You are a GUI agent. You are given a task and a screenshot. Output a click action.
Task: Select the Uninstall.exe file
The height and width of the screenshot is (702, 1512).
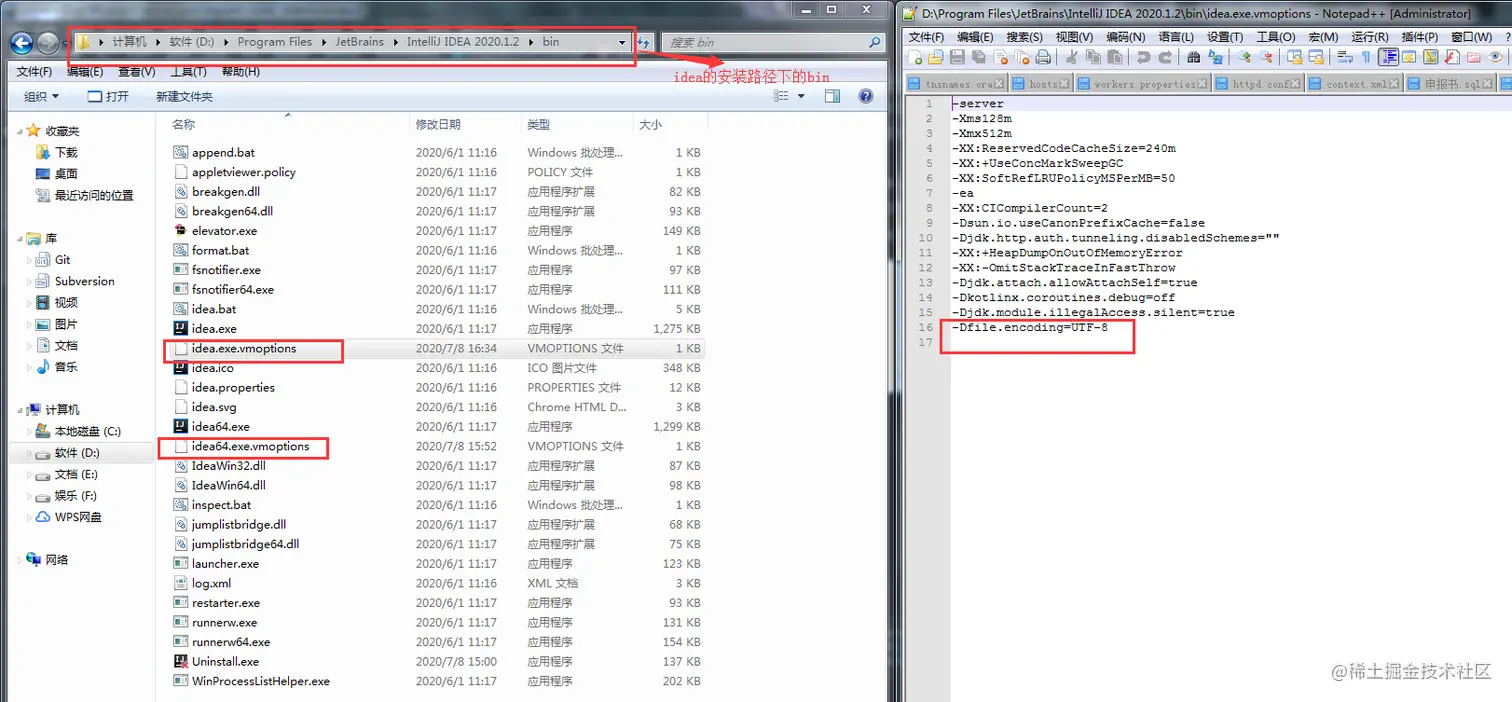225,661
